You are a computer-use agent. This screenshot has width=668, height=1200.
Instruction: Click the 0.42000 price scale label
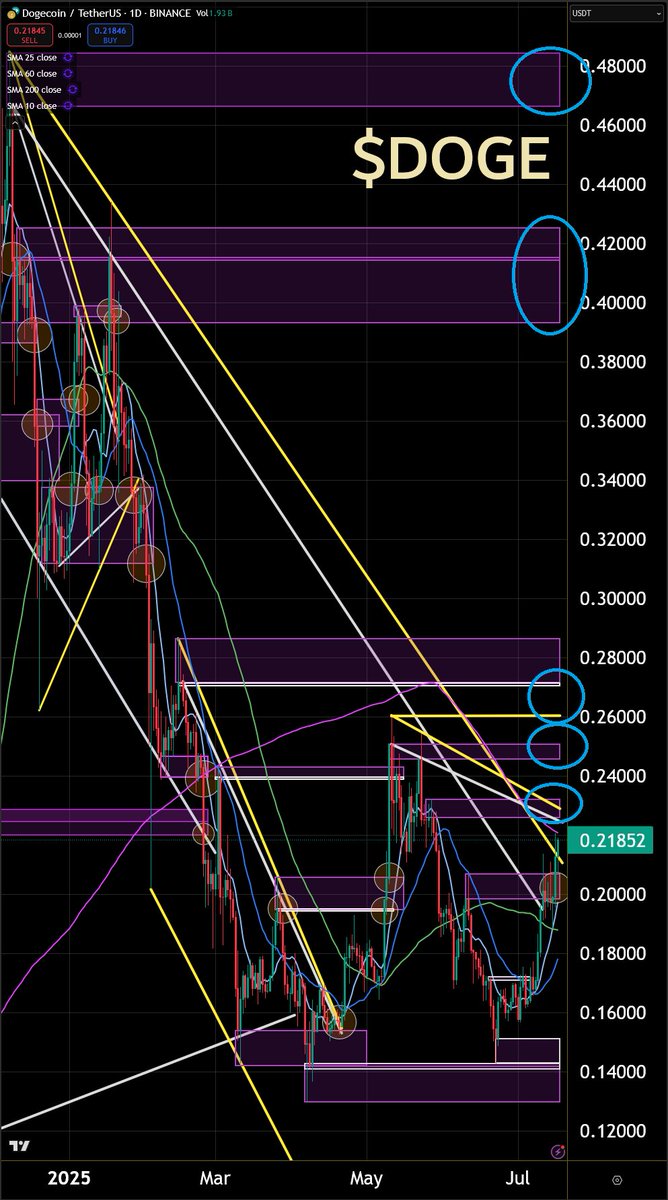click(614, 244)
